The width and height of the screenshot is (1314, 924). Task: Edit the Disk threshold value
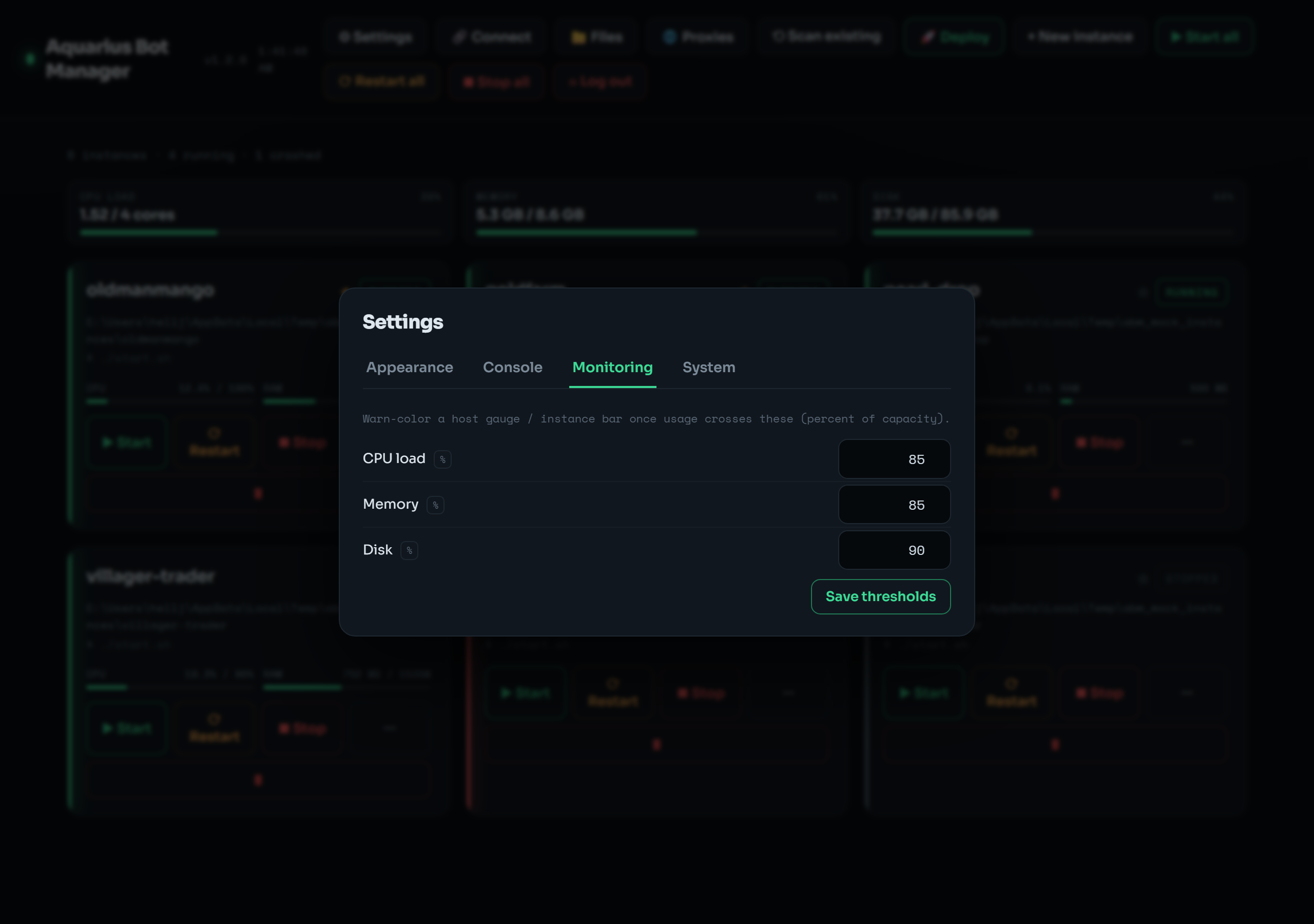pyautogui.click(x=894, y=550)
